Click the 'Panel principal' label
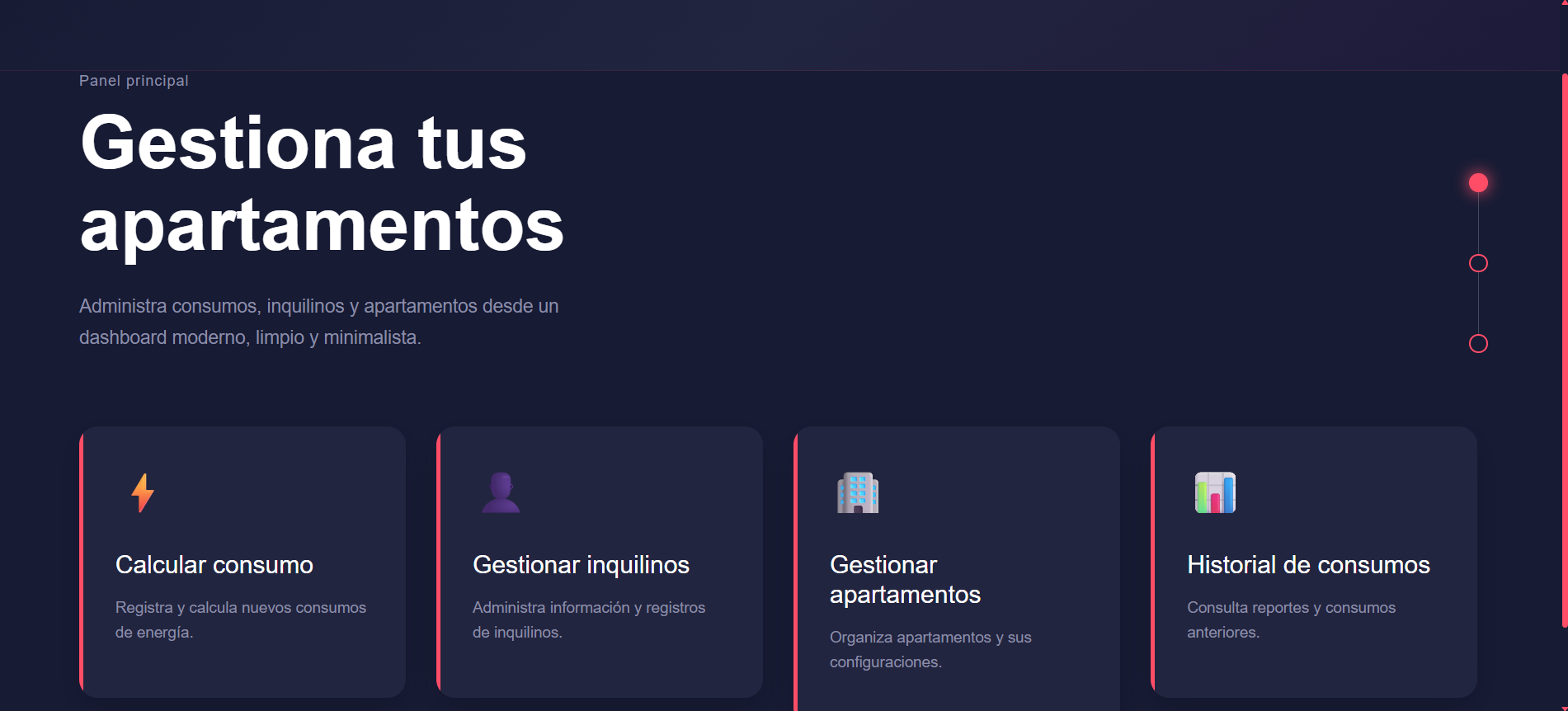This screenshot has height=711, width=1568. tap(134, 81)
